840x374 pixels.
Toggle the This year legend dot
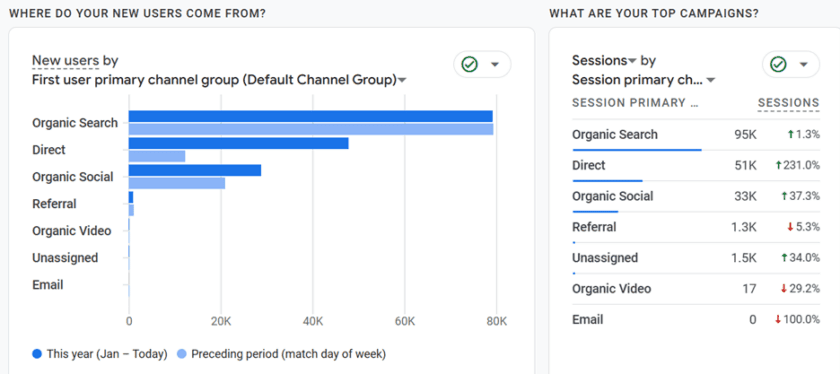[x=37, y=354]
